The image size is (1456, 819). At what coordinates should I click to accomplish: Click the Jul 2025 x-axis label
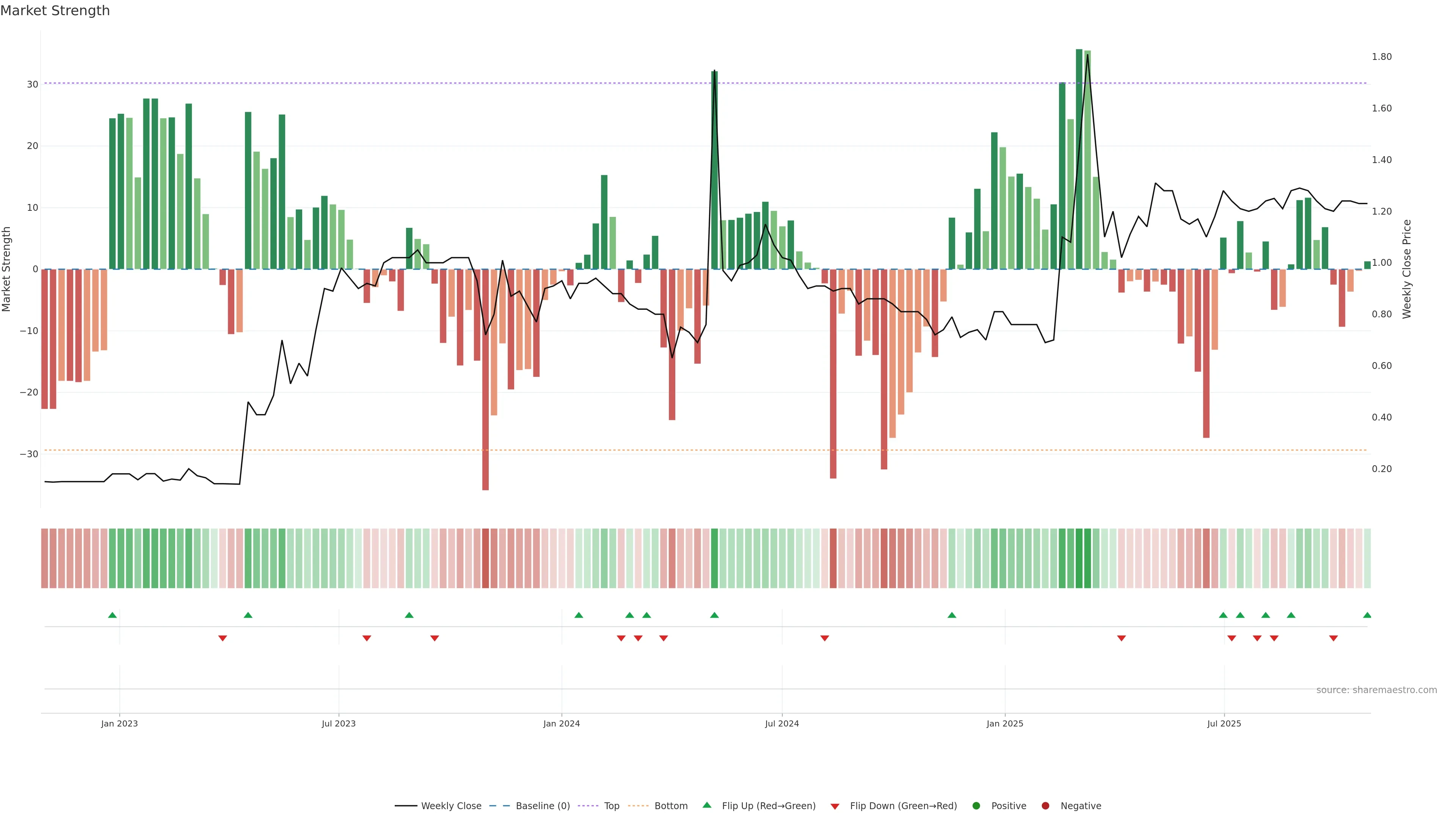click(x=1224, y=723)
